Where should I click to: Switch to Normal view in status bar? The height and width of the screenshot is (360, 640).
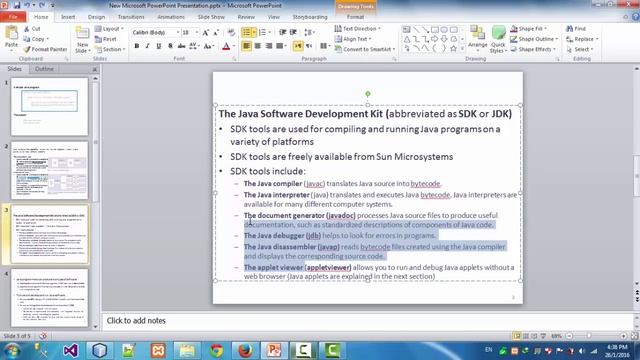tap(517, 336)
